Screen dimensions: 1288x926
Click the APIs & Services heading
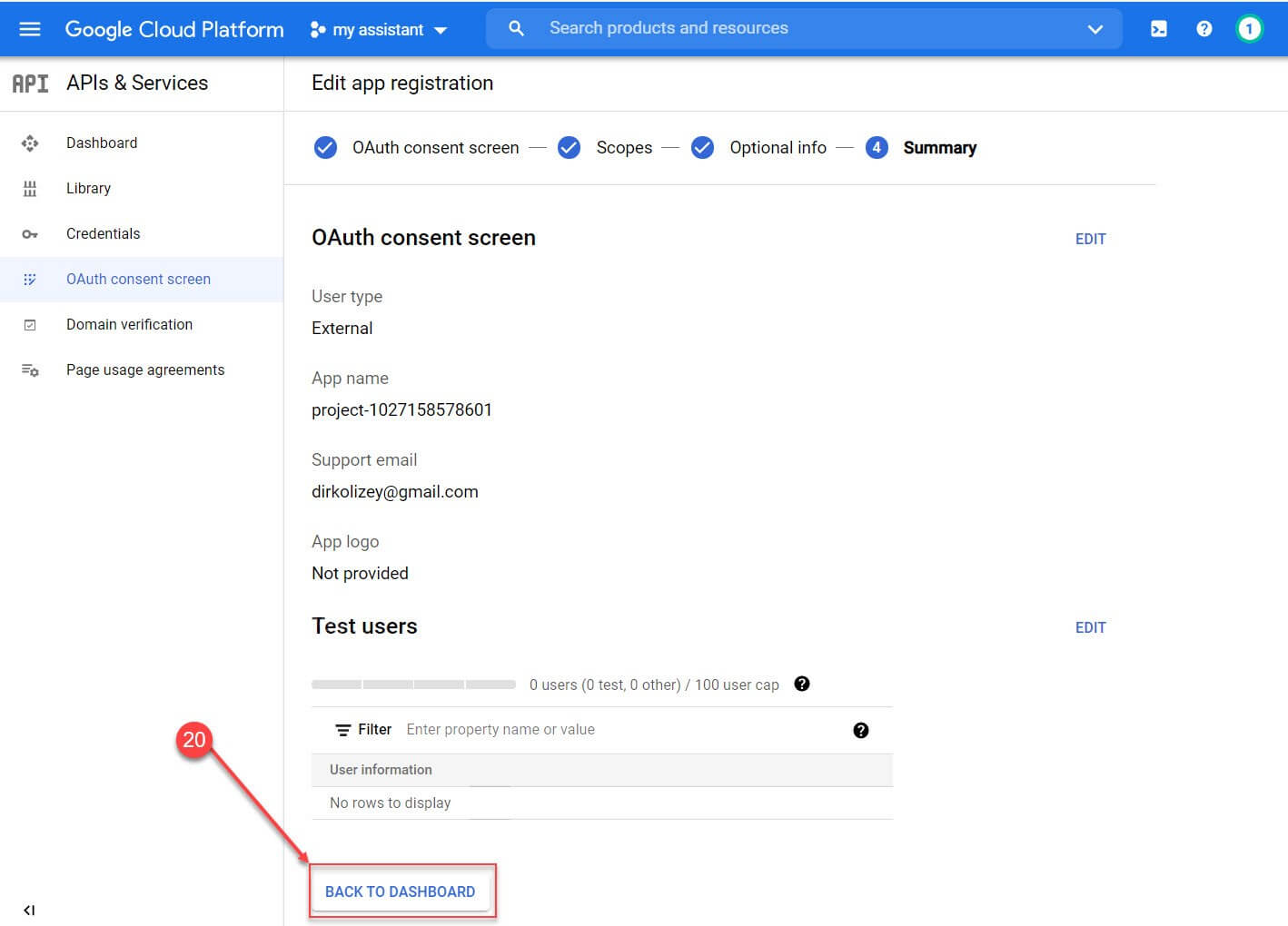pos(137,83)
